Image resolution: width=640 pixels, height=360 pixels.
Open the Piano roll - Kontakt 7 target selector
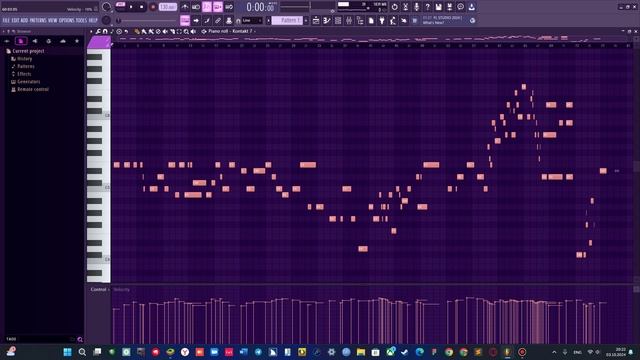point(230,31)
